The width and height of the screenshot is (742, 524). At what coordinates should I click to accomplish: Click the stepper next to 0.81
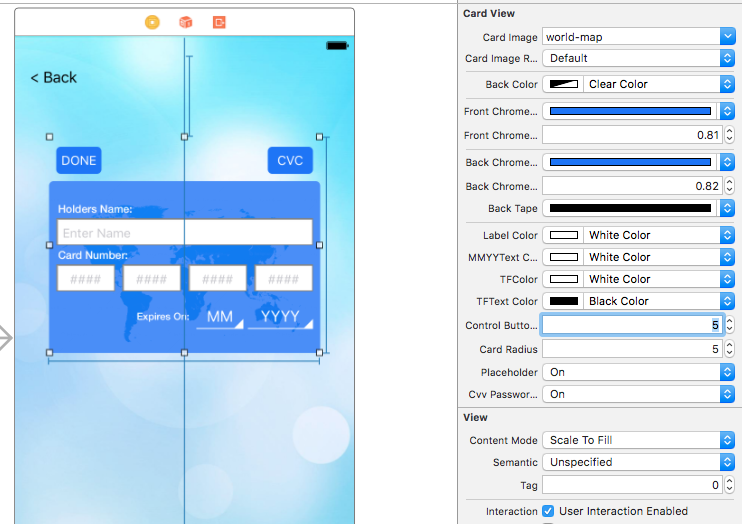729,135
